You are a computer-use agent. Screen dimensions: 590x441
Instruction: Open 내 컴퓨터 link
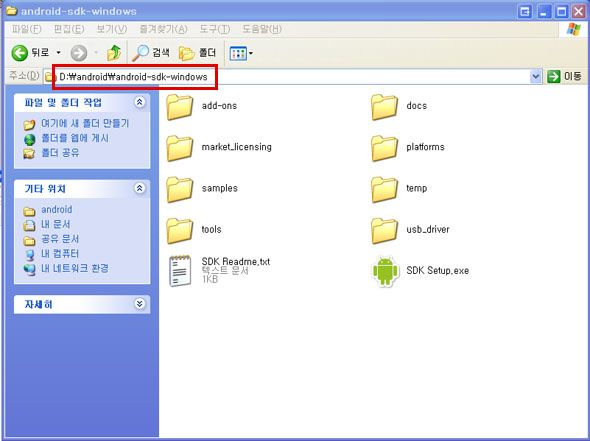click(60, 253)
